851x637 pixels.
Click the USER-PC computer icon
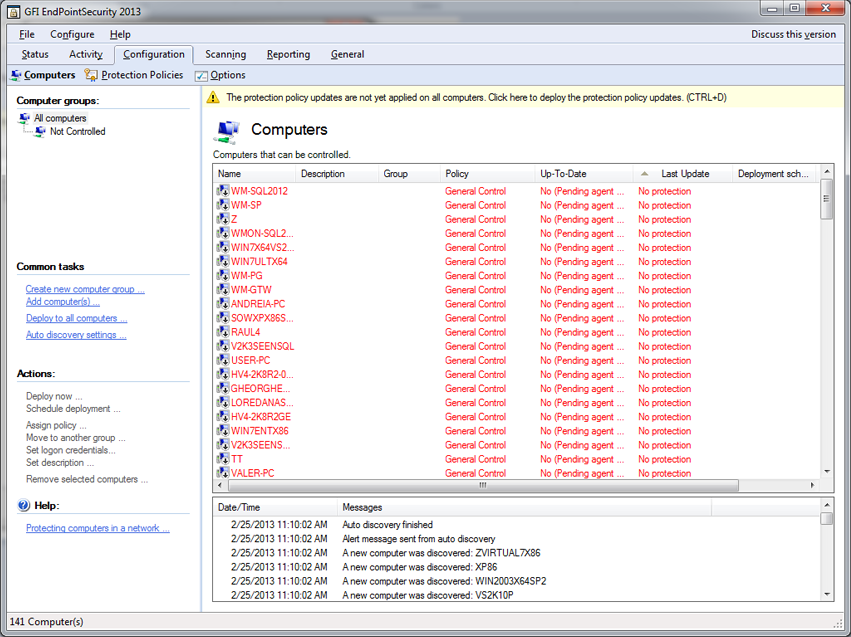click(x=223, y=360)
